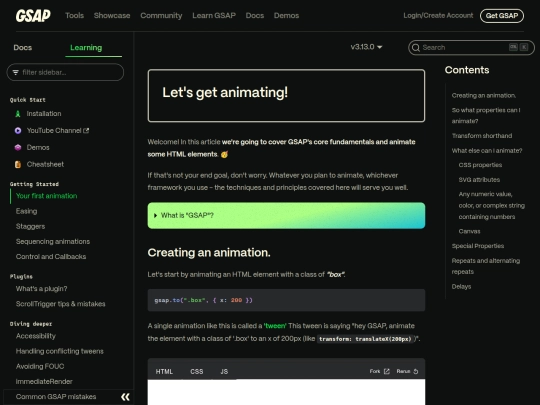Click the external link icon beside YouTube Channel
Viewport: 540px width, 405px height.
86,131
